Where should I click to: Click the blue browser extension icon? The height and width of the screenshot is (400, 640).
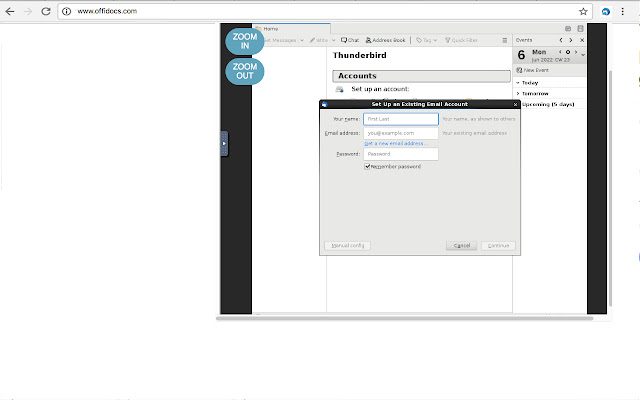[606, 11]
